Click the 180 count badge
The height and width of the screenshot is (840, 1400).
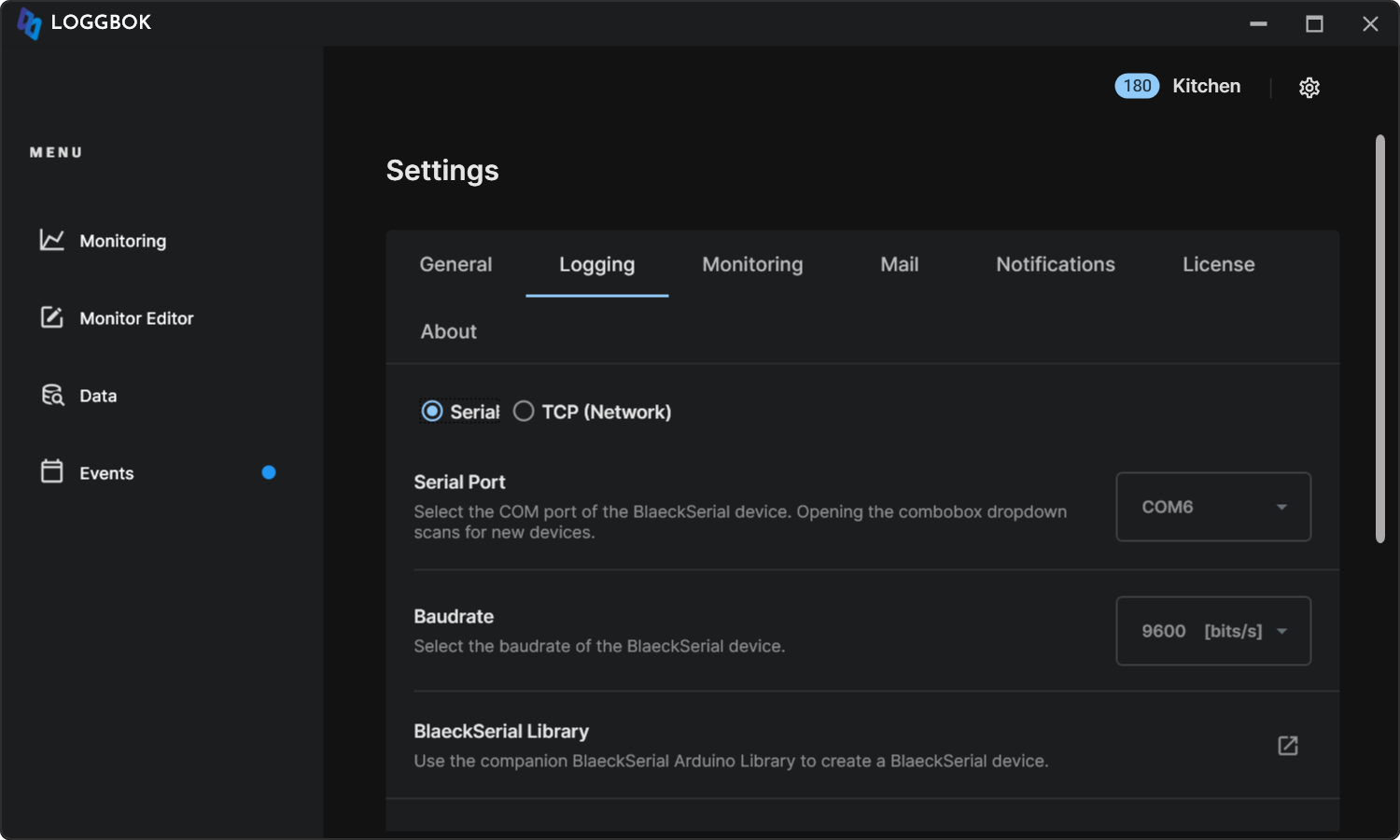(1137, 86)
